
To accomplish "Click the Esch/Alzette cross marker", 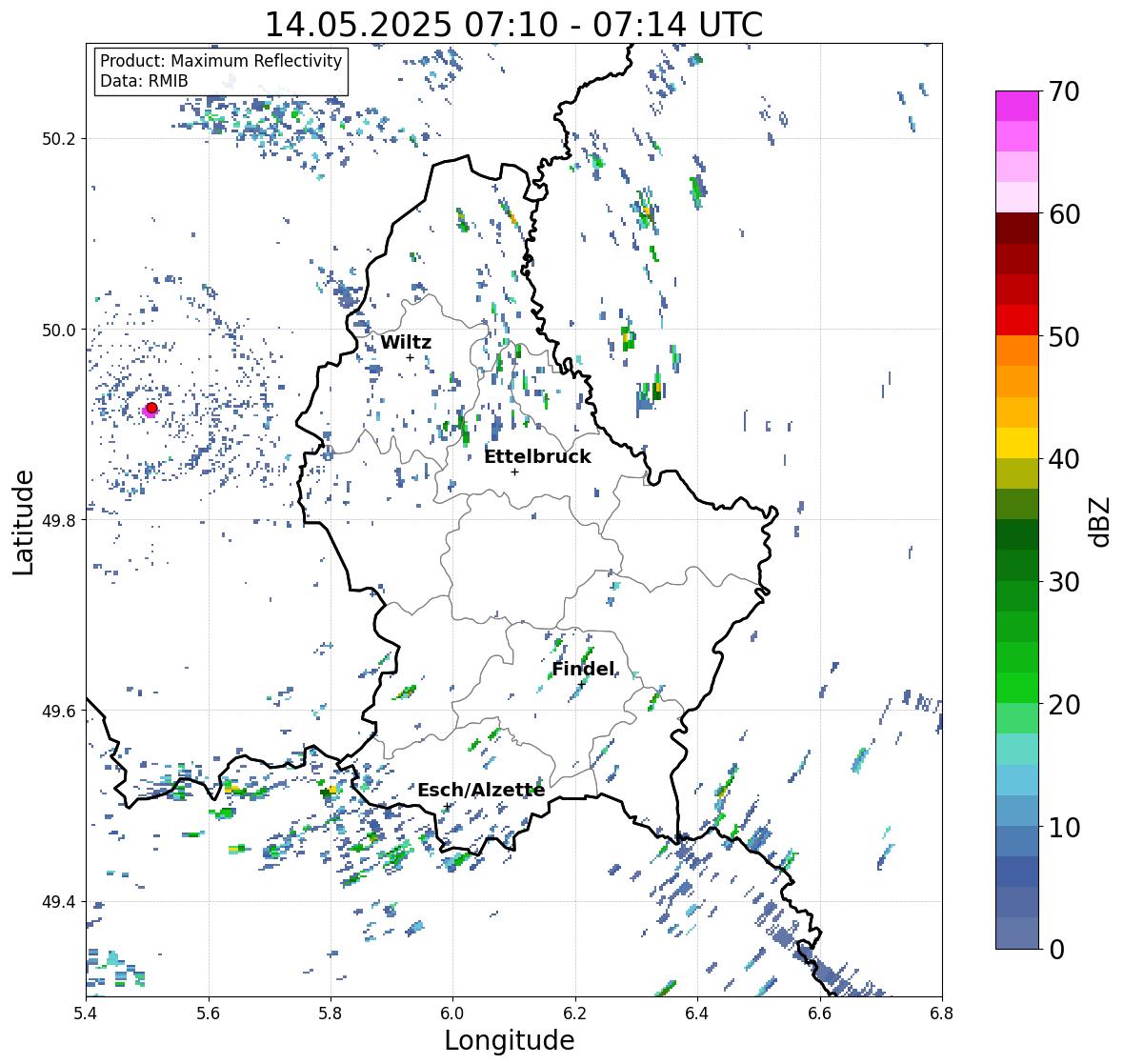I will tap(448, 806).
